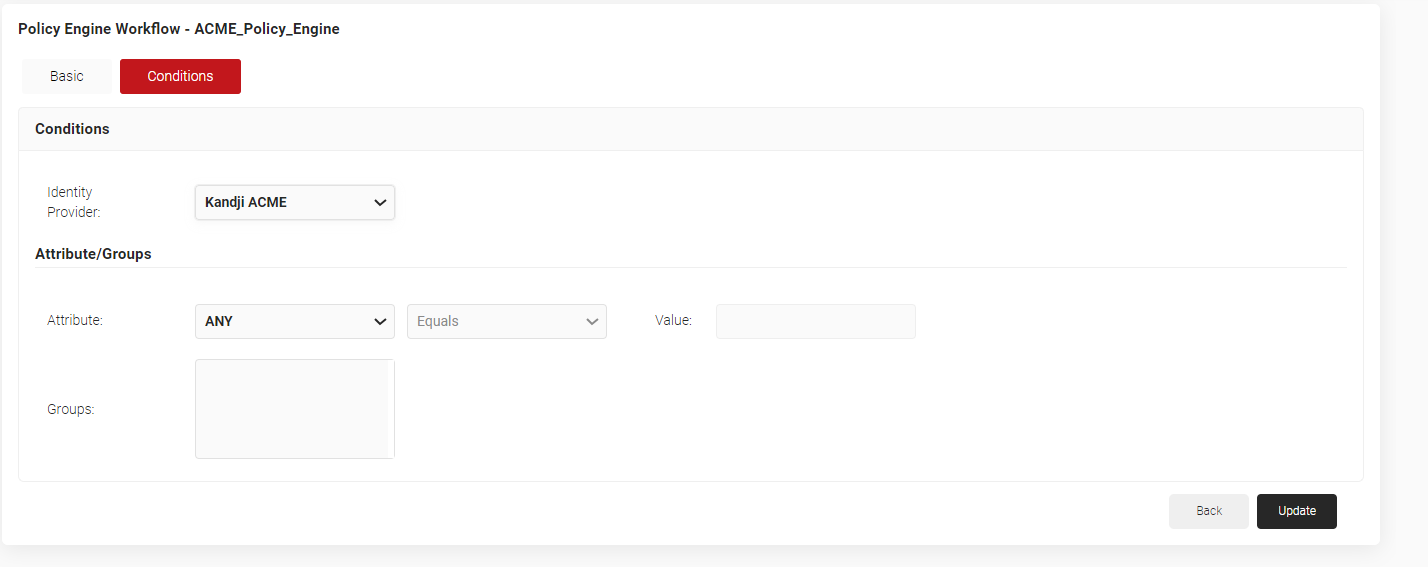Open the Kandji ACME identity provider dropdown
This screenshot has height=567, width=1428.
coord(285,202)
